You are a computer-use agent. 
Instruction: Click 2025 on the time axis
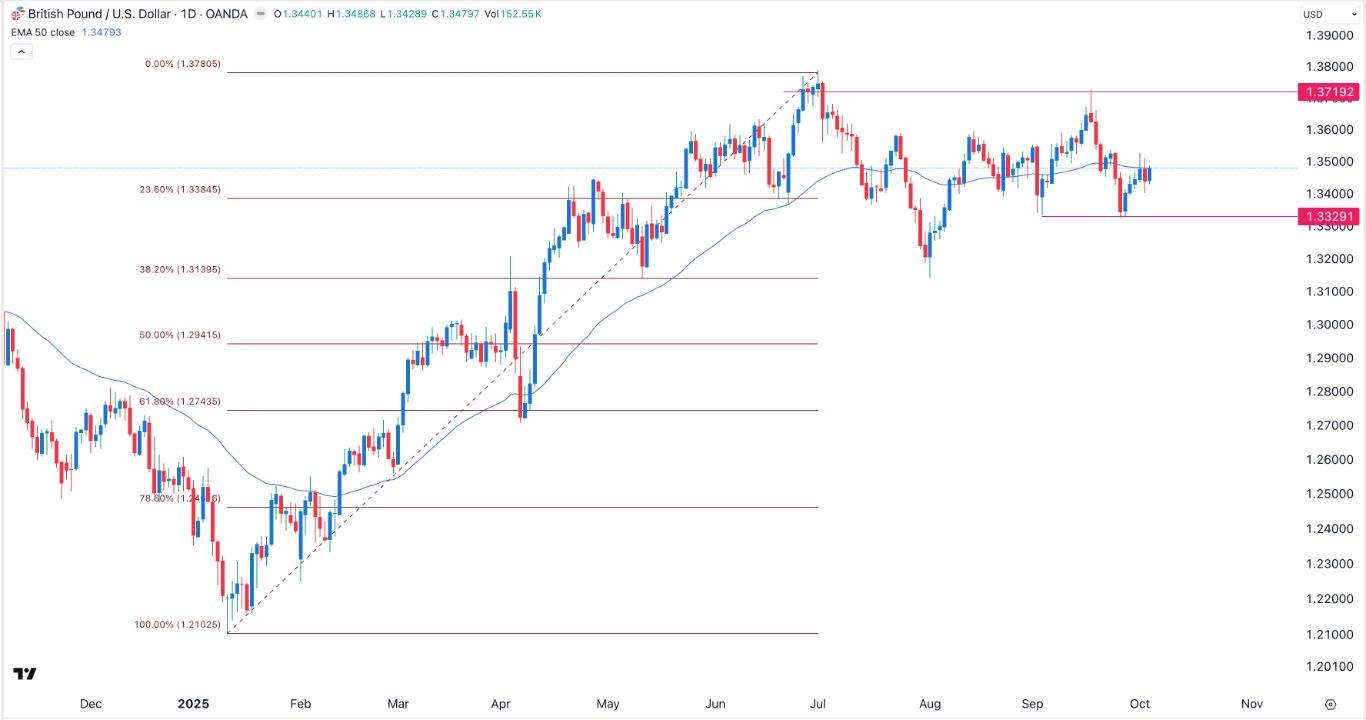pyautogui.click(x=193, y=703)
